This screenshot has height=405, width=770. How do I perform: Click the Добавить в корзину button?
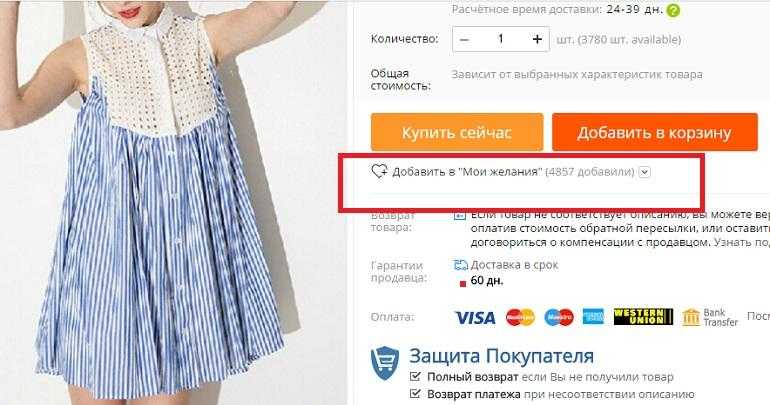coord(655,133)
